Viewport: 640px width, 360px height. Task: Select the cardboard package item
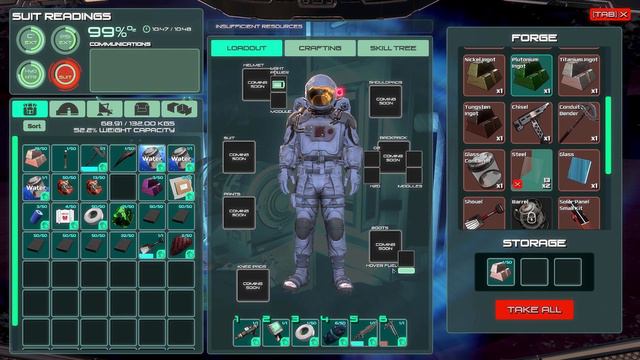pos(181,187)
